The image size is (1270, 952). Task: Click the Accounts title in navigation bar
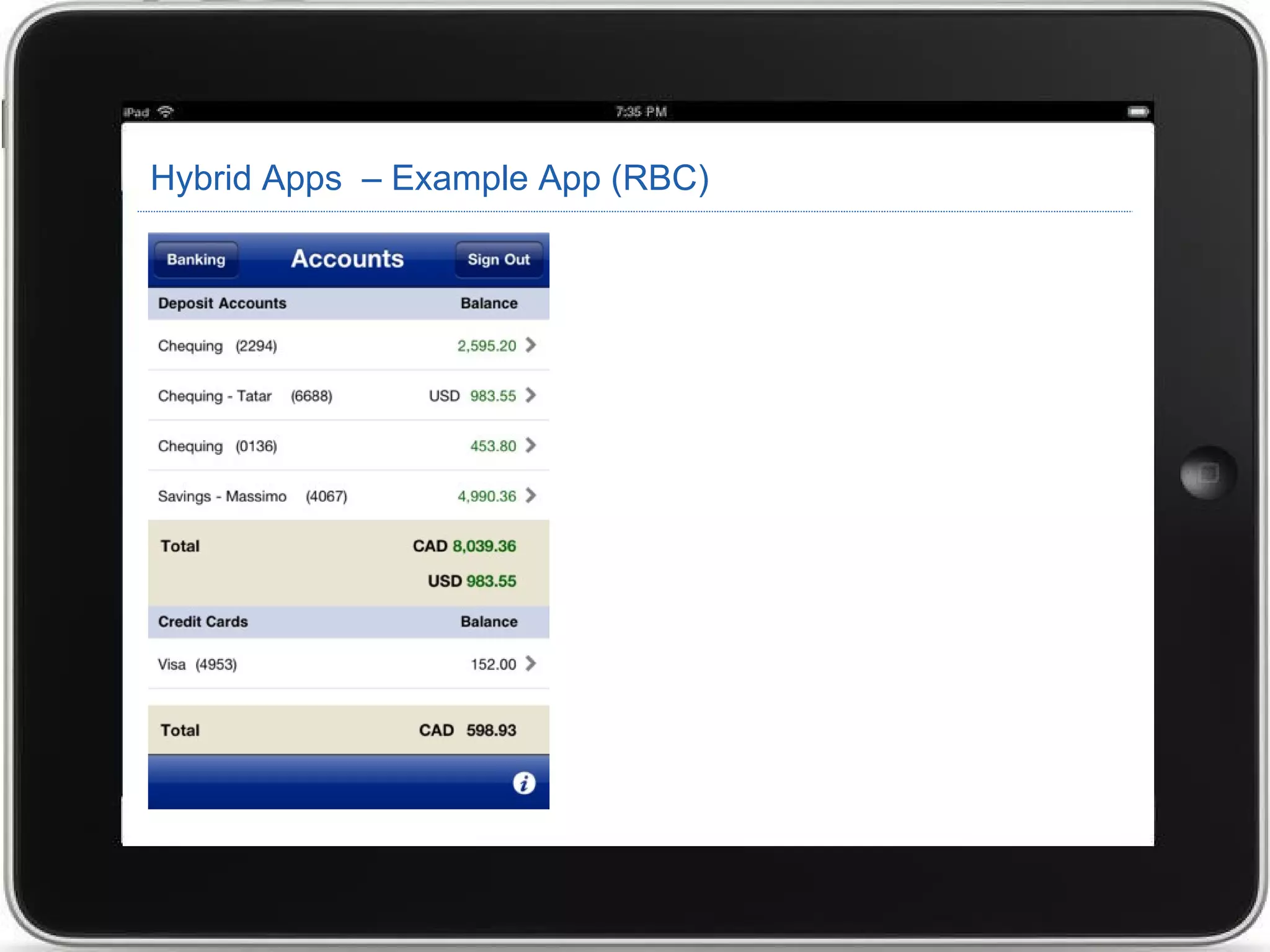347,259
